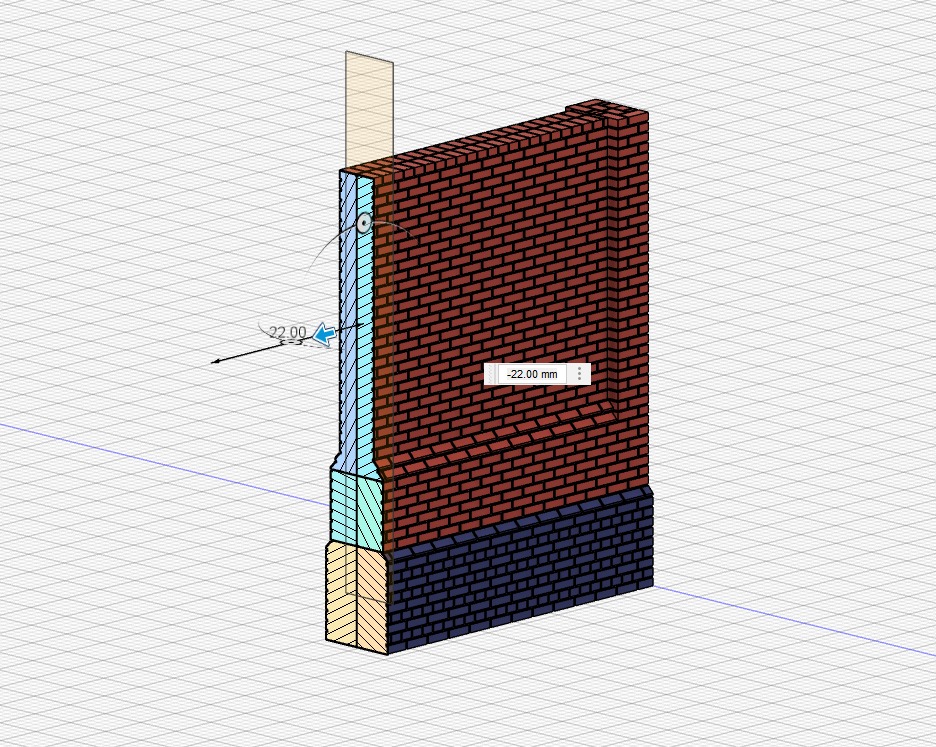The height and width of the screenshot is (747, 936).
Task: Select the translucent section plane above the wall
Action: point(370,109)
